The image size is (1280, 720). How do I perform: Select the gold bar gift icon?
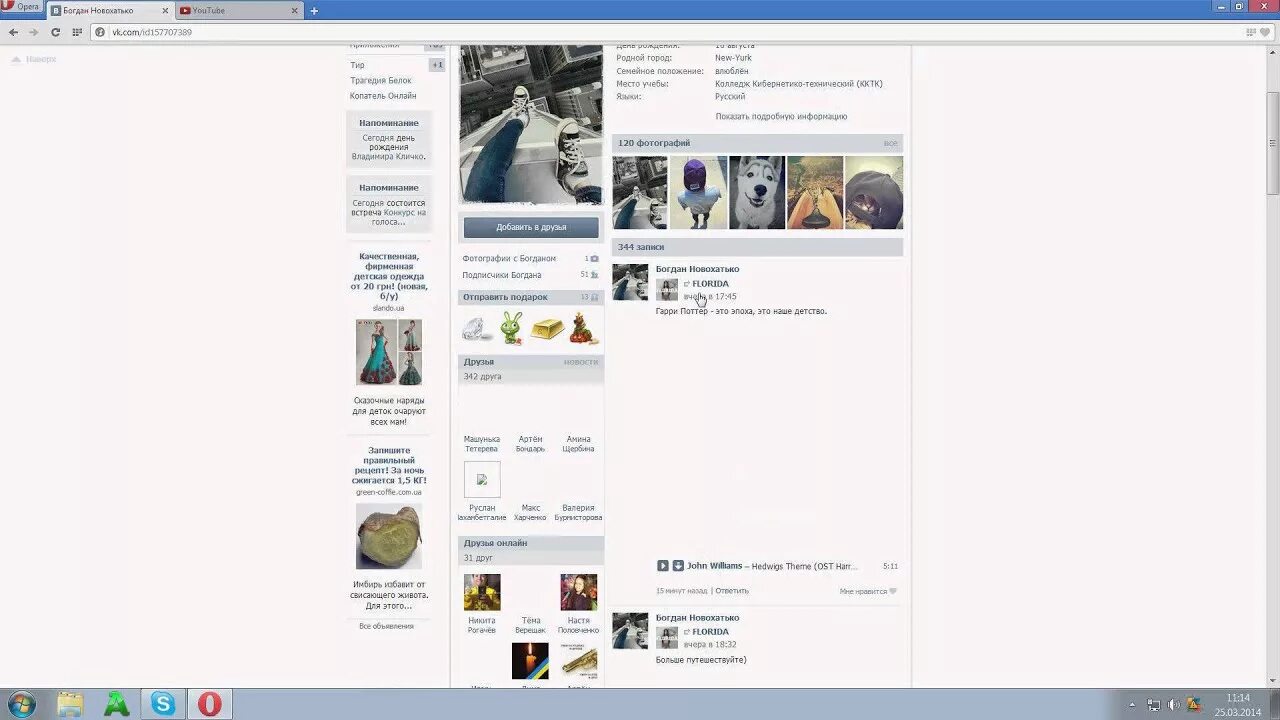pos(547,328)
